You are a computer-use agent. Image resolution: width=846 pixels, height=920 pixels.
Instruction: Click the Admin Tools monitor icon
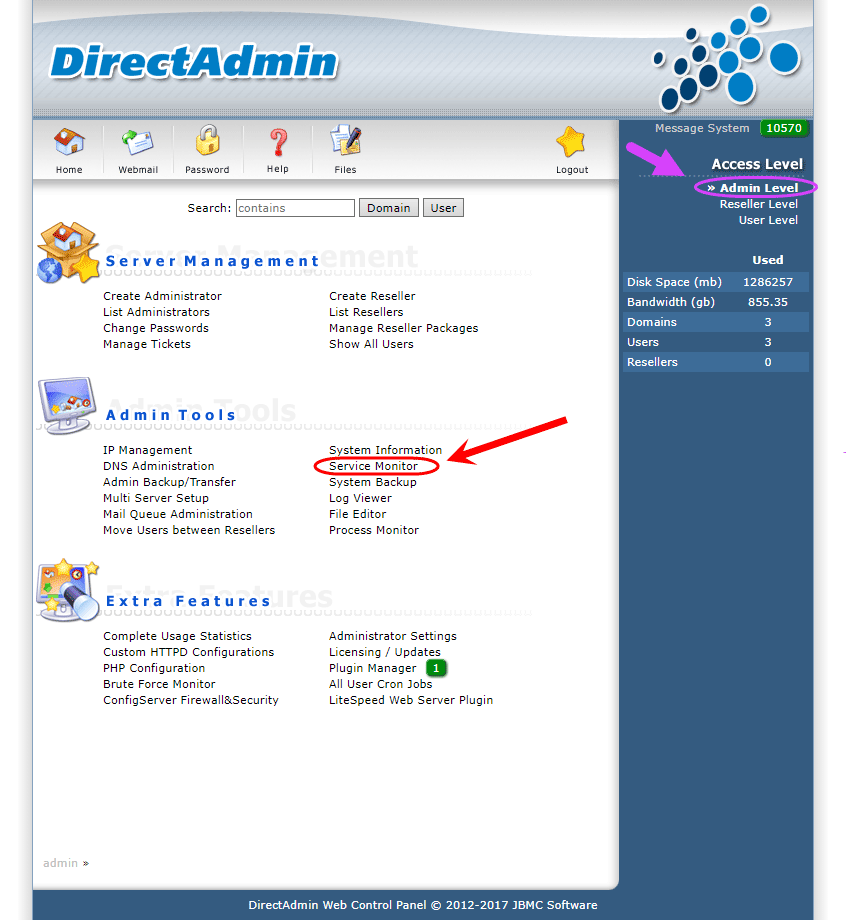67,405
